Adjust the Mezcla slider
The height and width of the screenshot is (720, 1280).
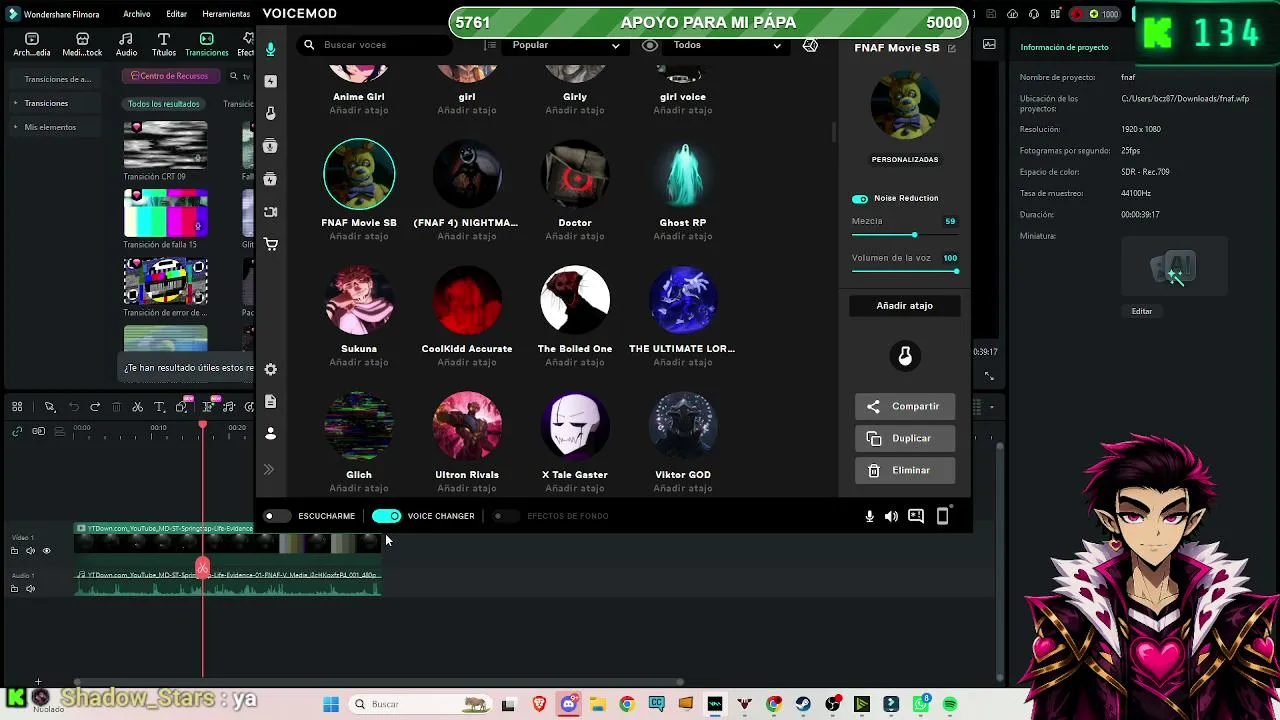click(x=905, y=235)
